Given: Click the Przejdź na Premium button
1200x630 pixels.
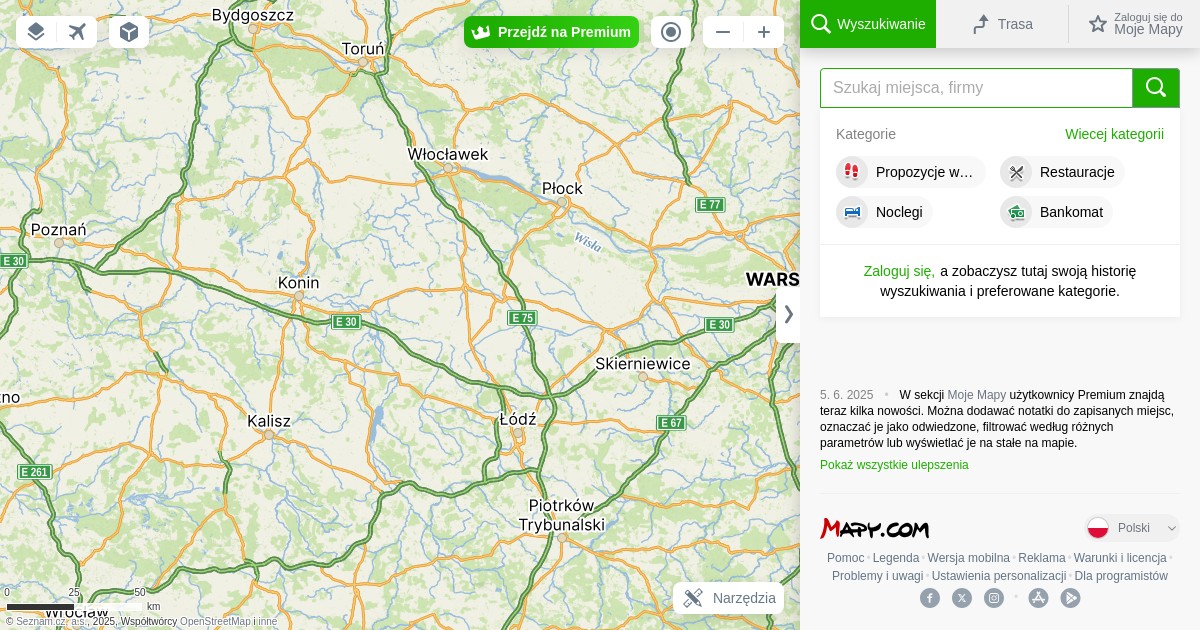Looking at the screenshot, I should [551, 32].
